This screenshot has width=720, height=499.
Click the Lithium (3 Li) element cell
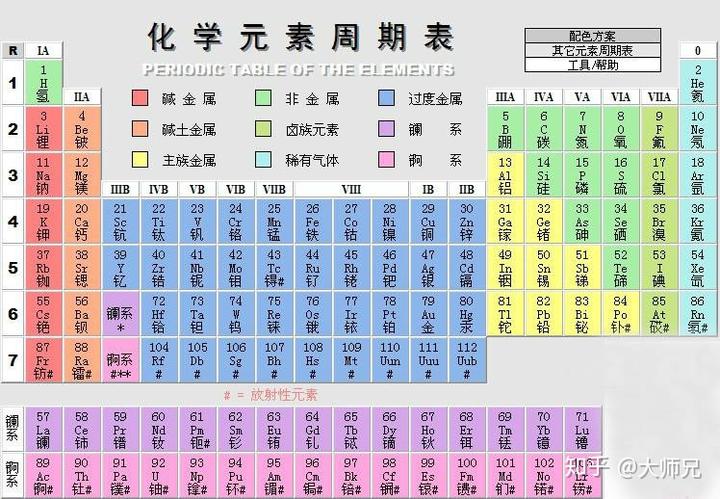point(43,129)
